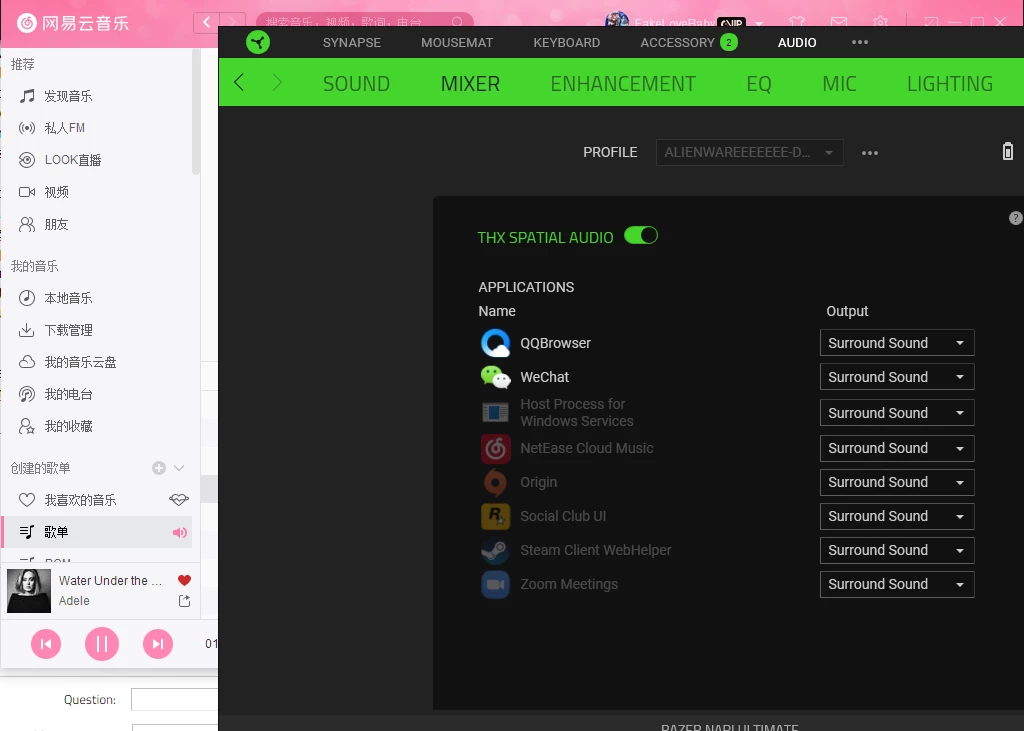Open QQBrowser output dropdown
The height and width of the screenshot is (731, 1024).
(x=897, y=343)
